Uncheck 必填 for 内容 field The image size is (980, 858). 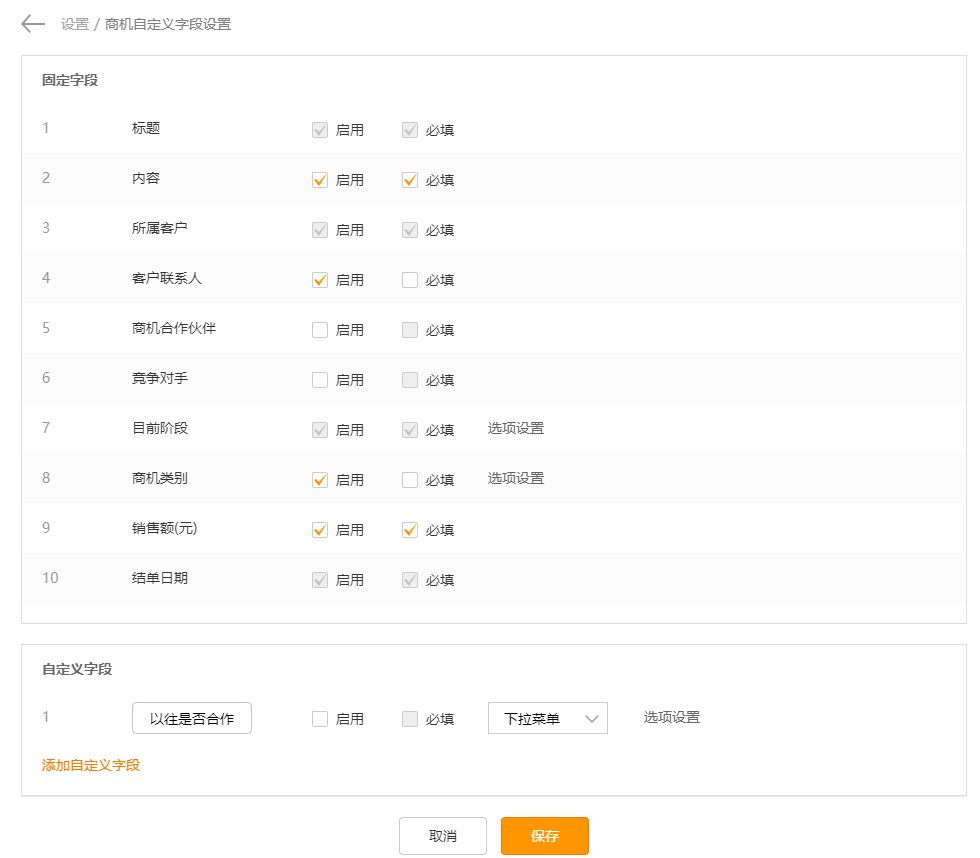tap(410, 180)
